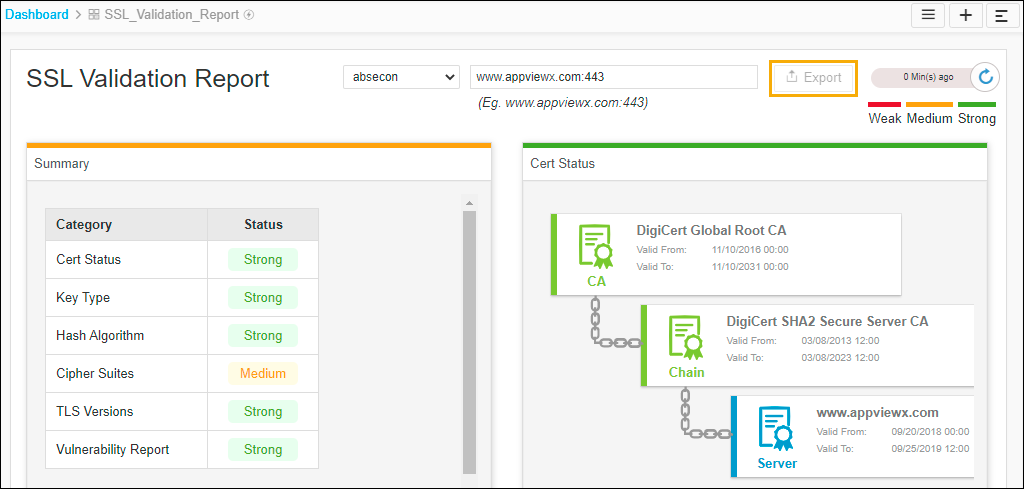
Task: Click the Strong badge for Hash Algorithm
Action: coord(263,336)
